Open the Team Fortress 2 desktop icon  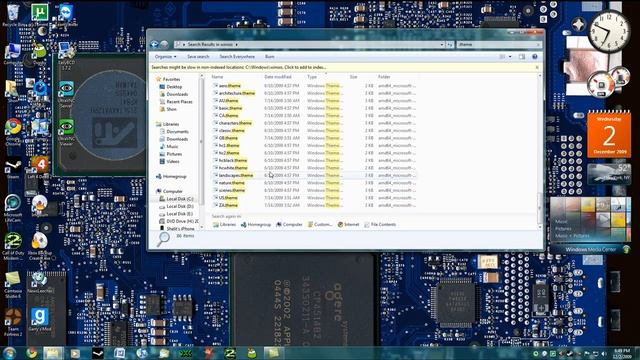pyautogui.click(x=13, y=322)
